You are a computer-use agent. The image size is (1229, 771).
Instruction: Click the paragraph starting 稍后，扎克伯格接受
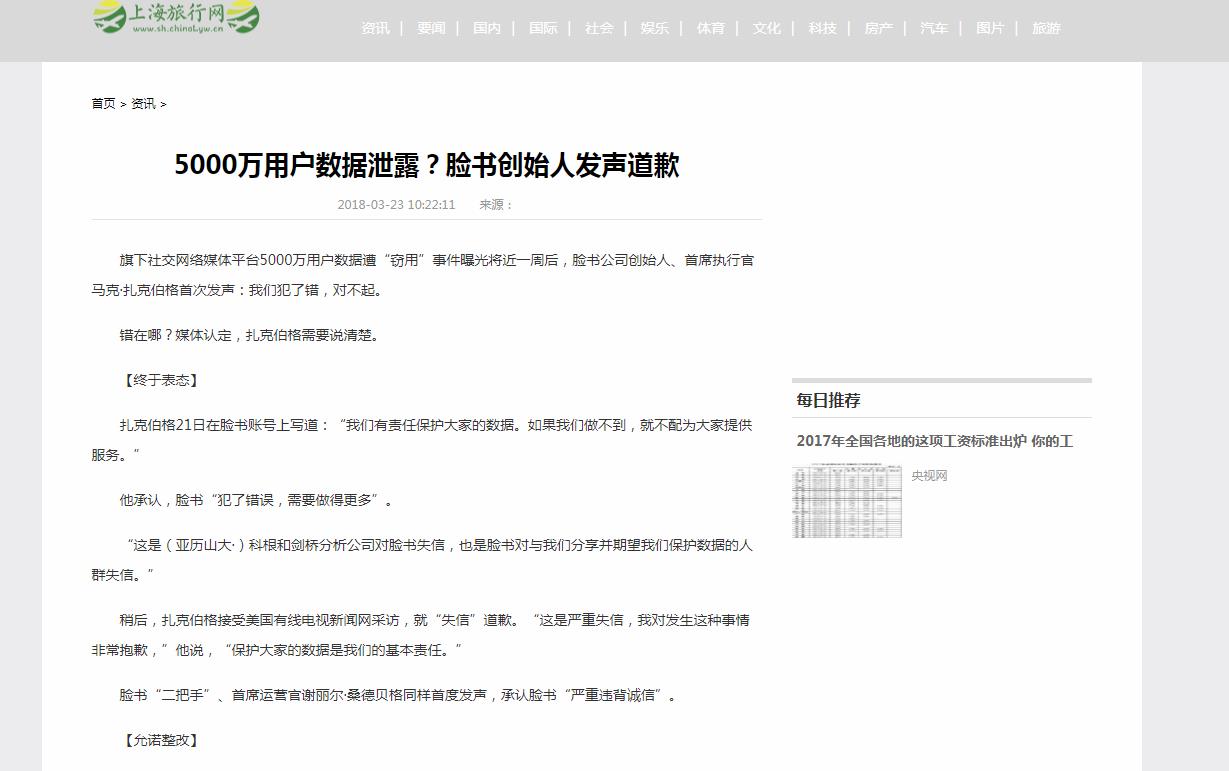421,635
